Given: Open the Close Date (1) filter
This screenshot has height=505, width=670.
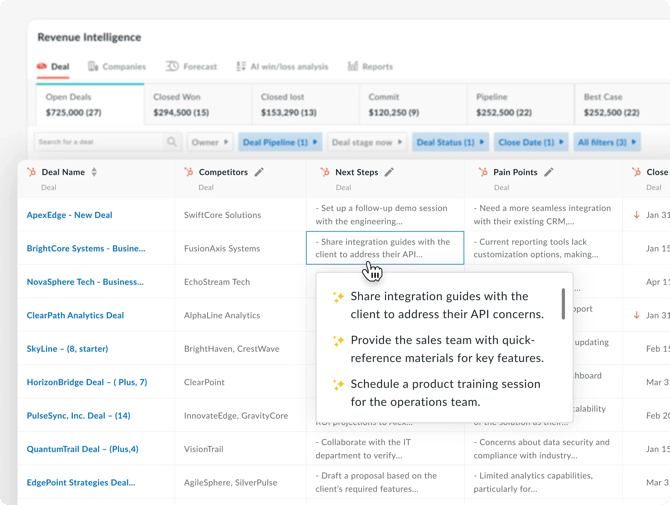Looking at the screenshot, I should pos(531,142).
